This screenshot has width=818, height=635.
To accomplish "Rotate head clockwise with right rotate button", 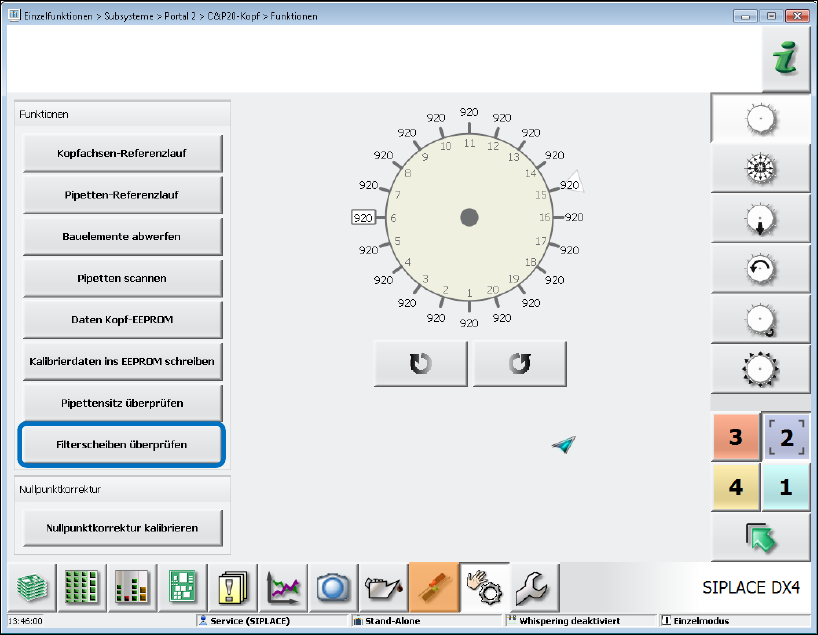I will tap(519, 364).
